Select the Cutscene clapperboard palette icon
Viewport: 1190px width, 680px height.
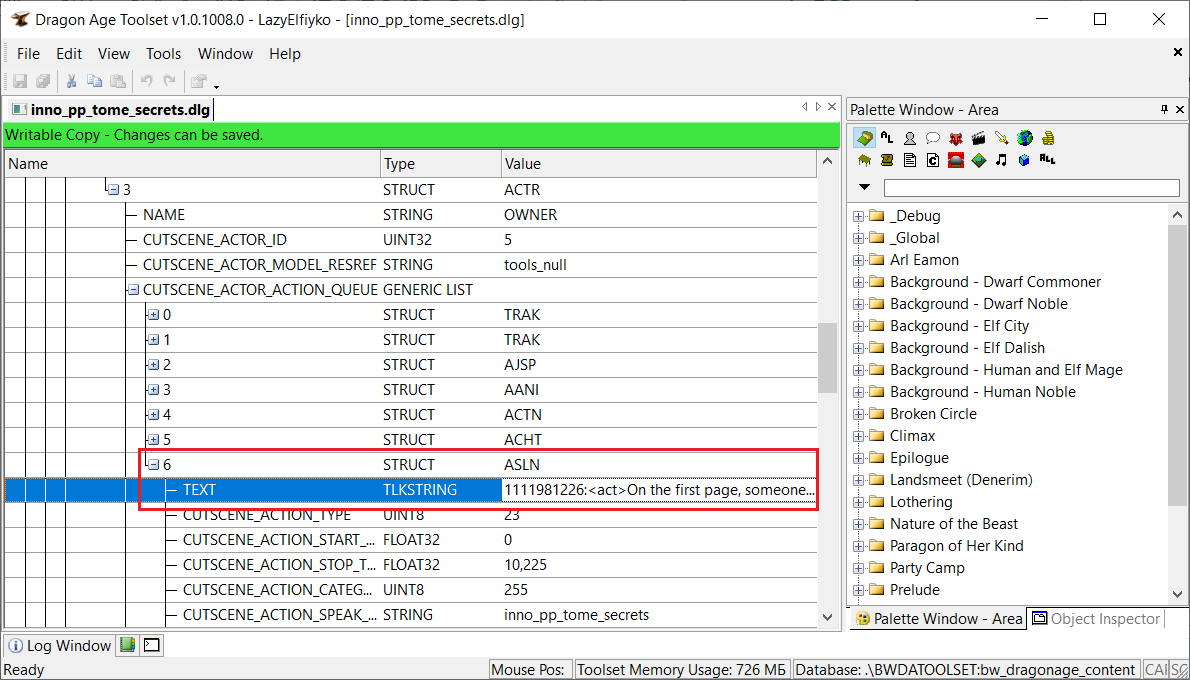pos(979,138)
